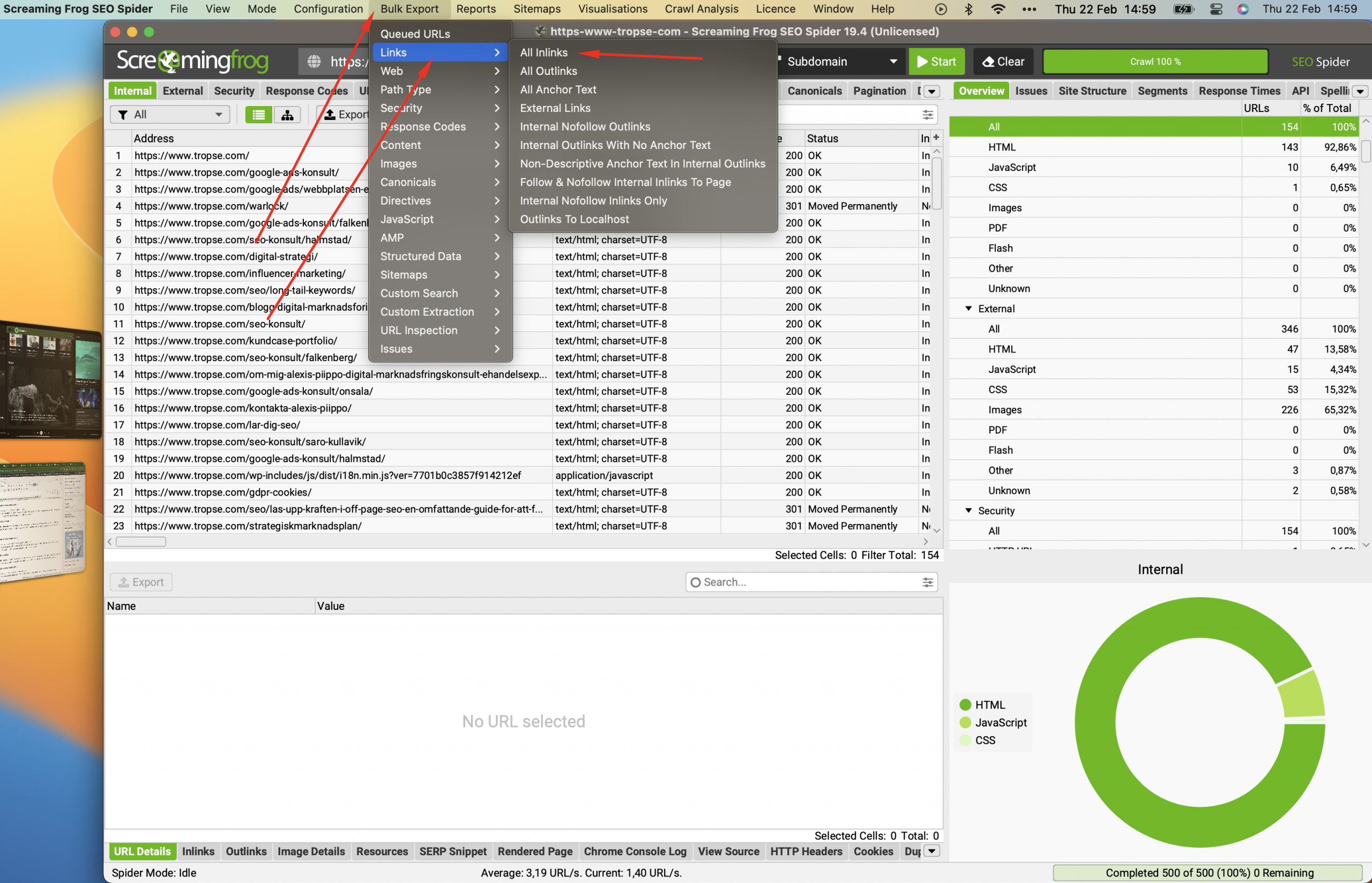Click the lower Search input field
The width and height of the screenshot is (1372, 883).
(x=811, y=582)
